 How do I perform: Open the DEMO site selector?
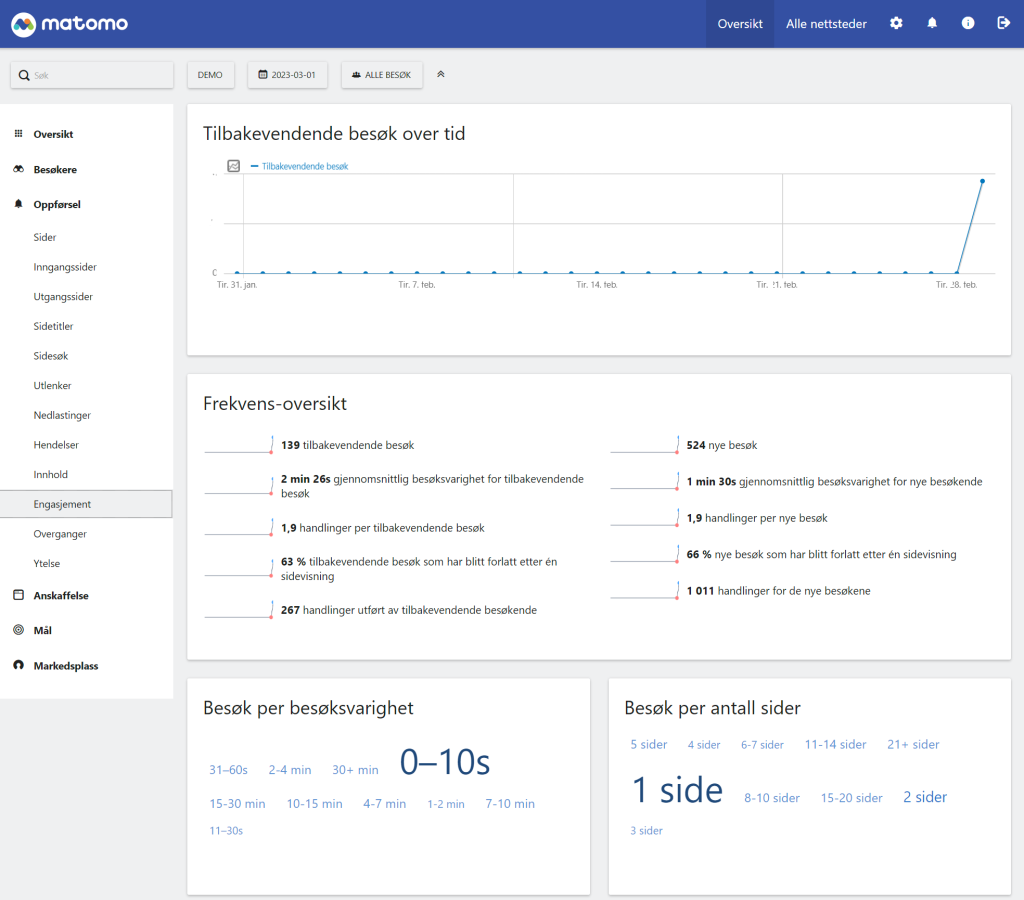[x=210, y=75]
